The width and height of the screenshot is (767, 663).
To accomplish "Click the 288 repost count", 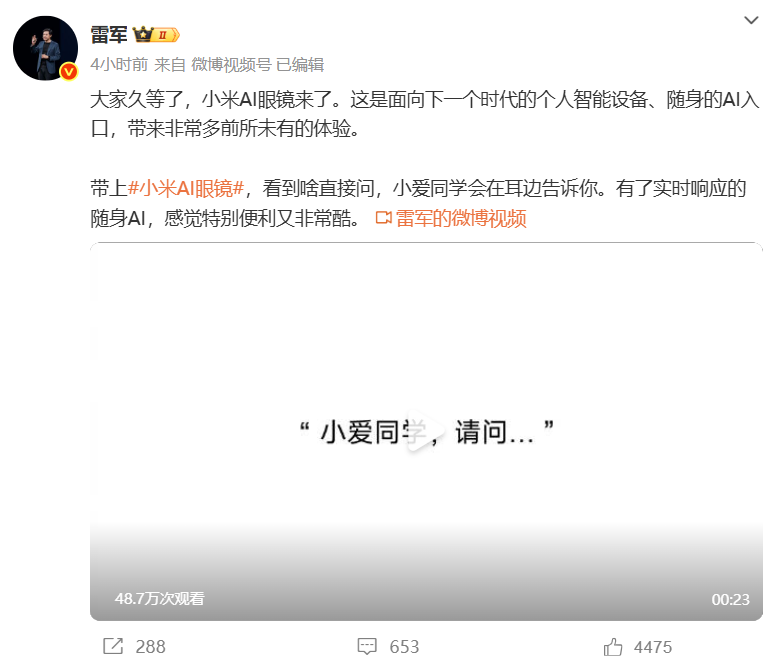I will [x=150, y=647].
